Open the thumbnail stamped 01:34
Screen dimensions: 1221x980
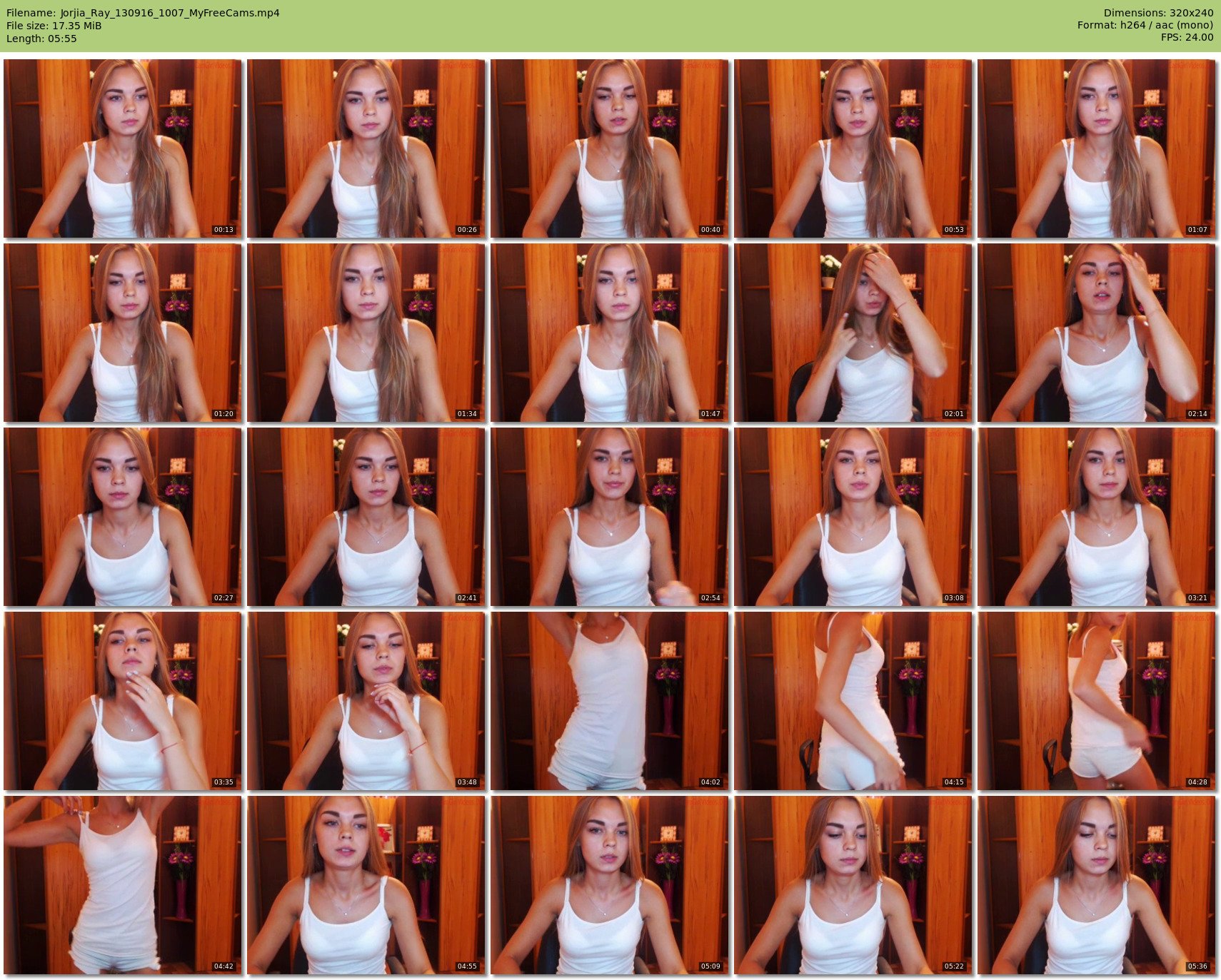click(366, 333)
